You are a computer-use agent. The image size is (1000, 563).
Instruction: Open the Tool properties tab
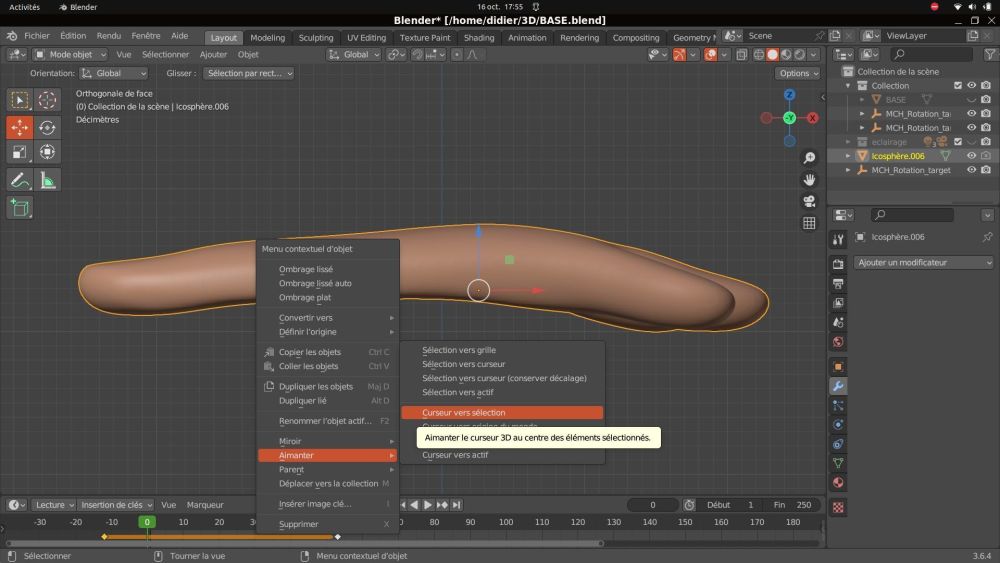[x=838, y=239]
